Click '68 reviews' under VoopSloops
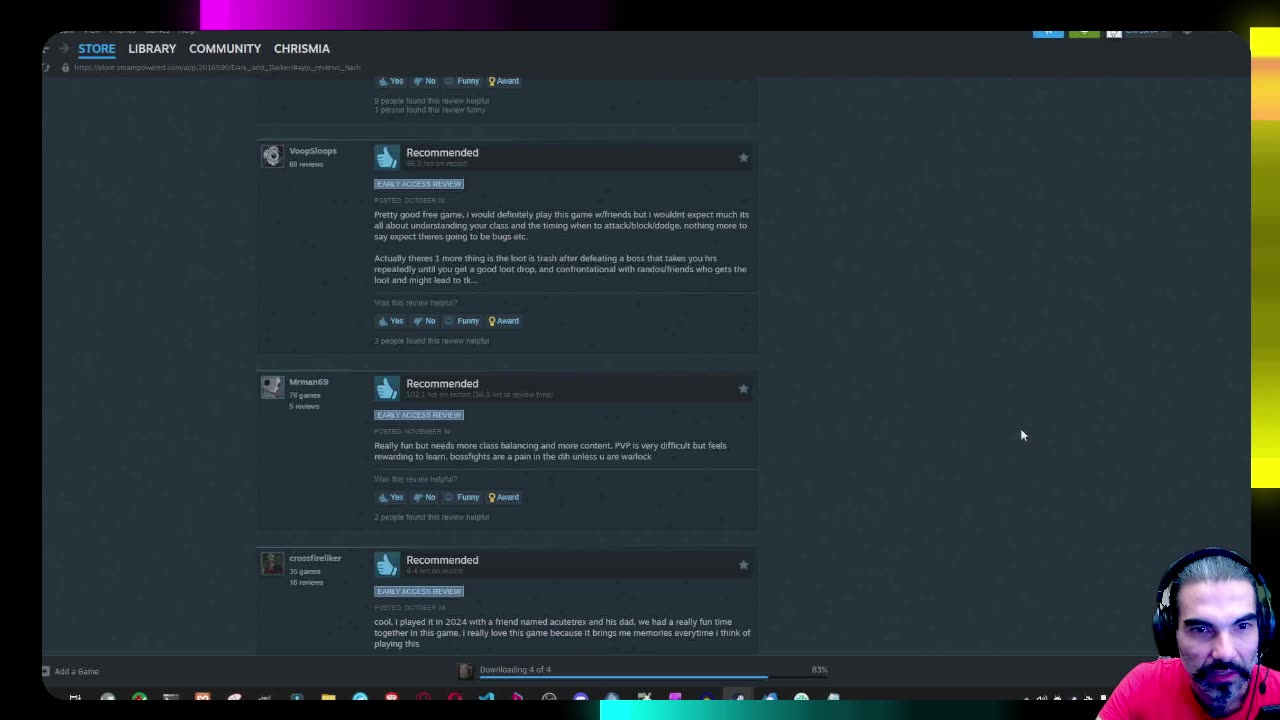 [x=306, y=164]
